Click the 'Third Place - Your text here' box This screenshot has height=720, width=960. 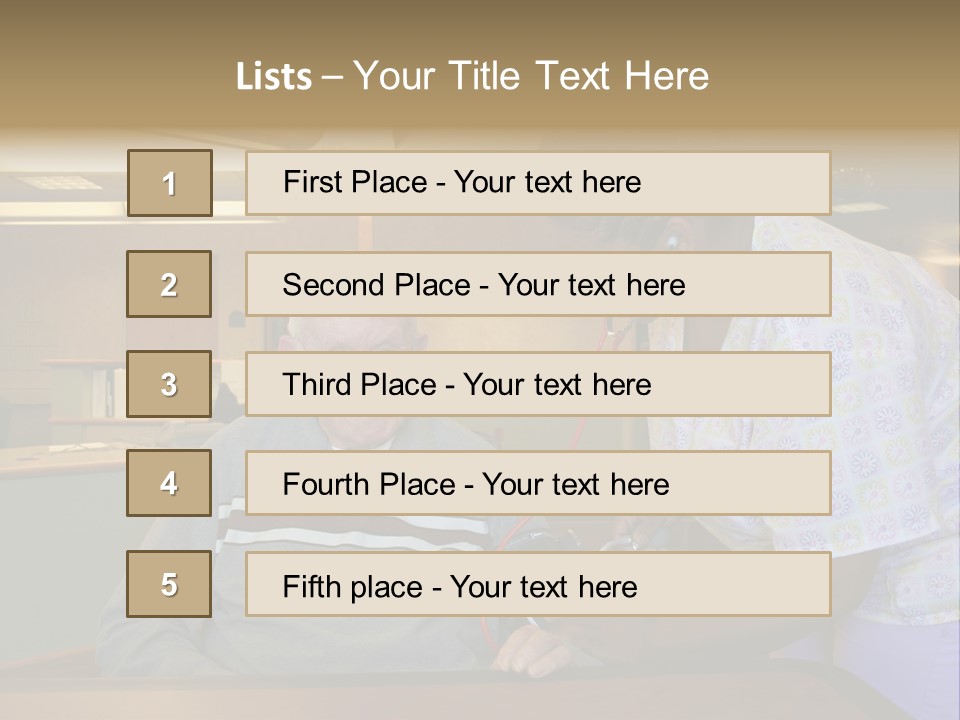tap(538, 384)
